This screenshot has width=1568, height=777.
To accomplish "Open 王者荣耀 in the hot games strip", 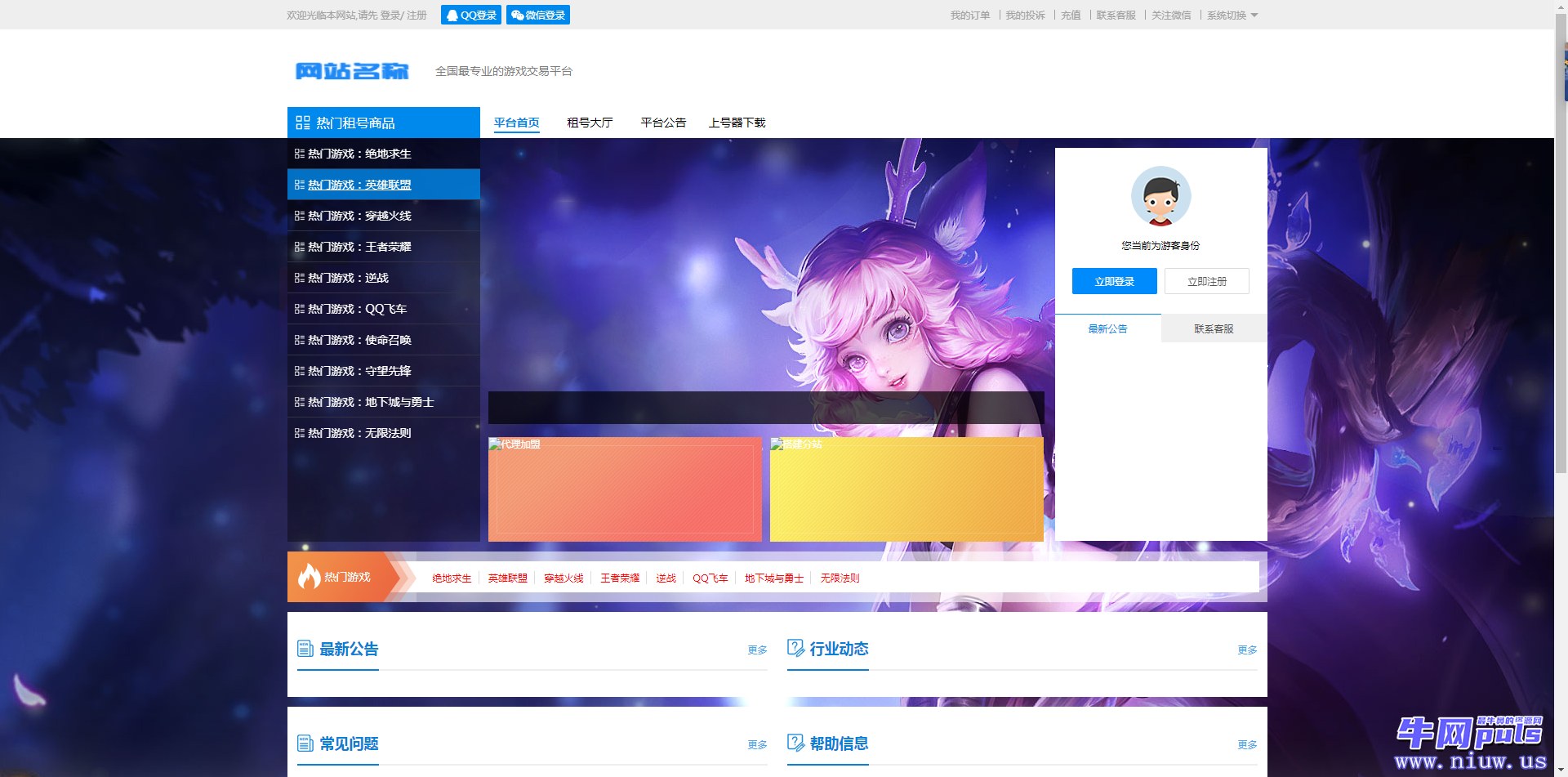I will click(620, 578).
